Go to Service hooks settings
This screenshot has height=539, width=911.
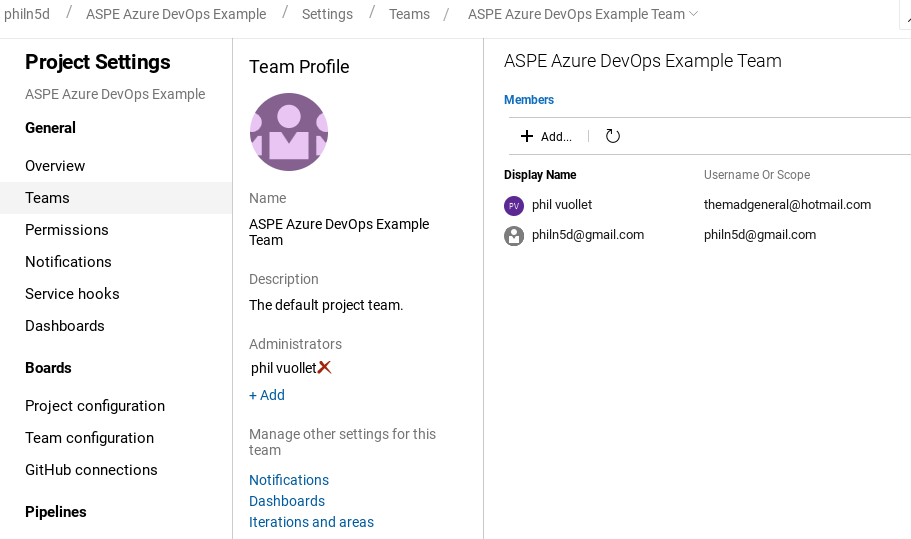pyautogui.click(x=72, y=294)
